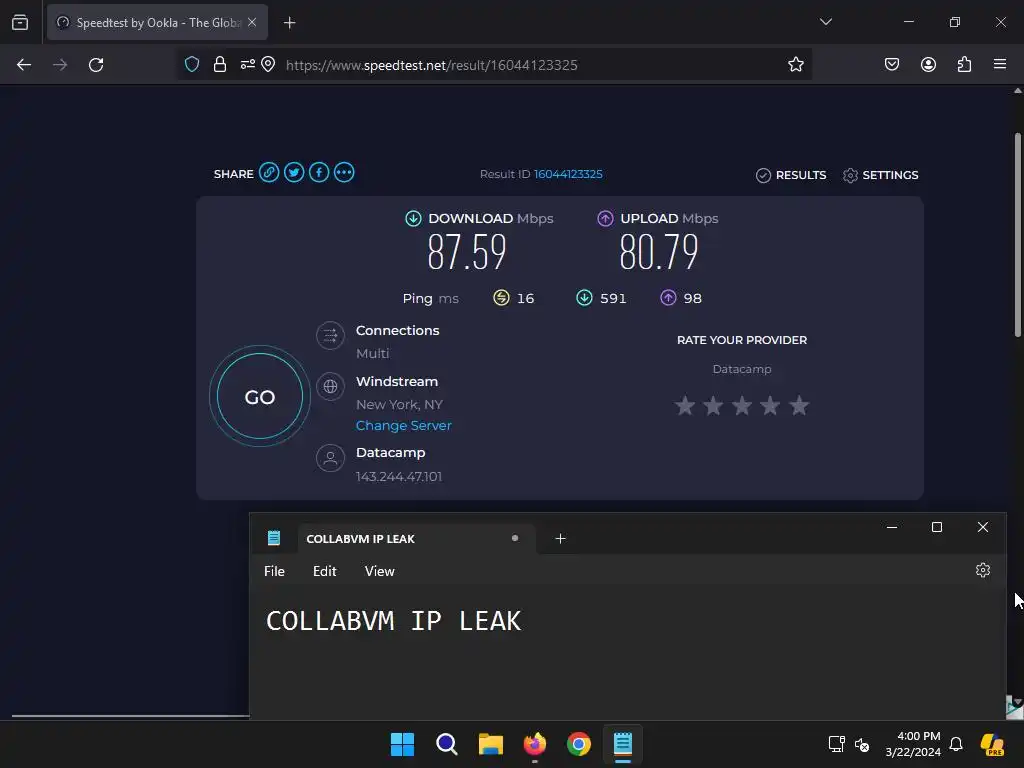
Task: Open Speedtest SETTINGS
Action: click(x=880, y=175)
